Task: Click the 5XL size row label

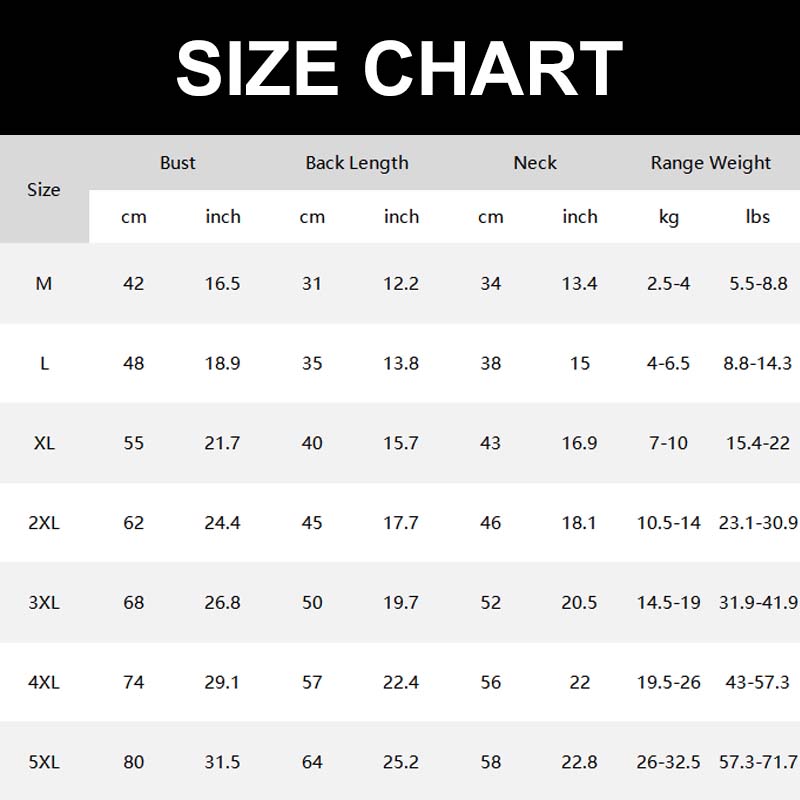Action: (x=44, y=762)
